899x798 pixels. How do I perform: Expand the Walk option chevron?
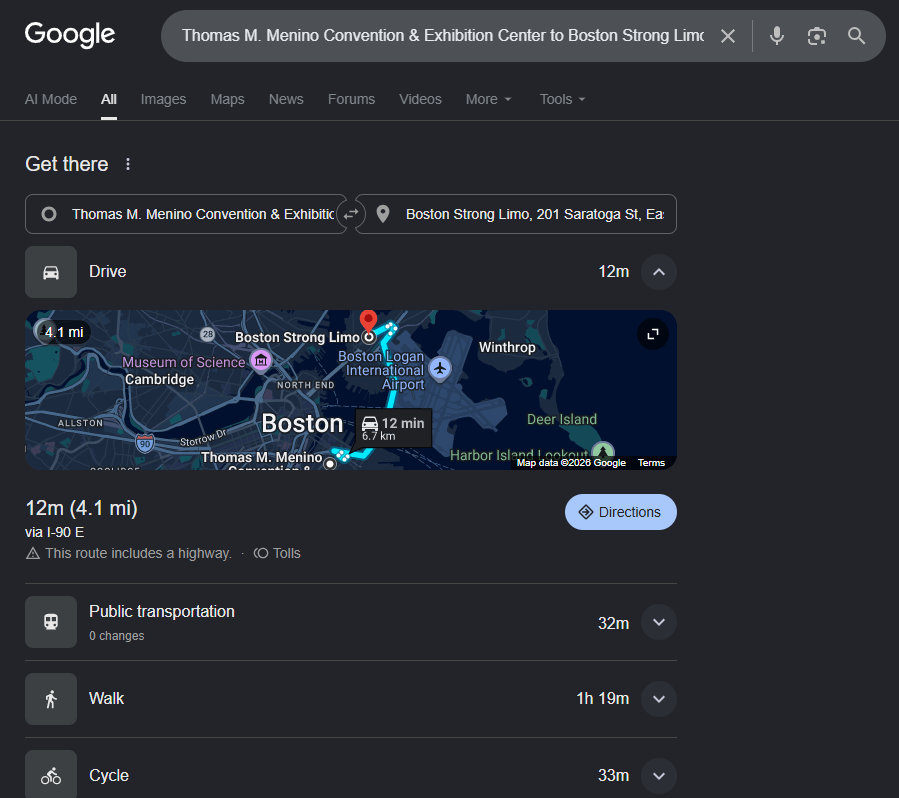pyautogui.click(x=659, y=699)
